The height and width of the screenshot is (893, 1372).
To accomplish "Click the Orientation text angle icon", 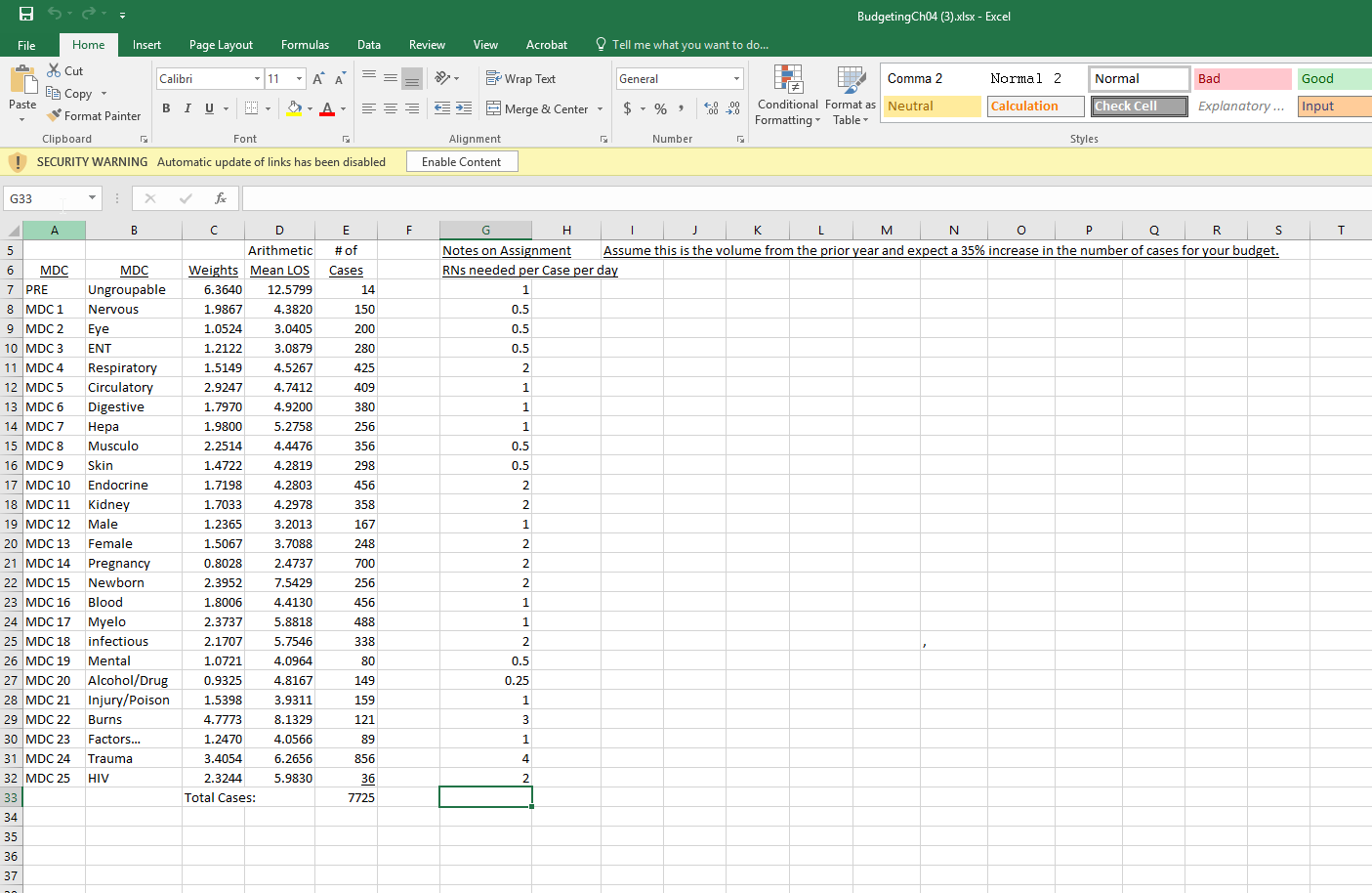I will point(443,78).
